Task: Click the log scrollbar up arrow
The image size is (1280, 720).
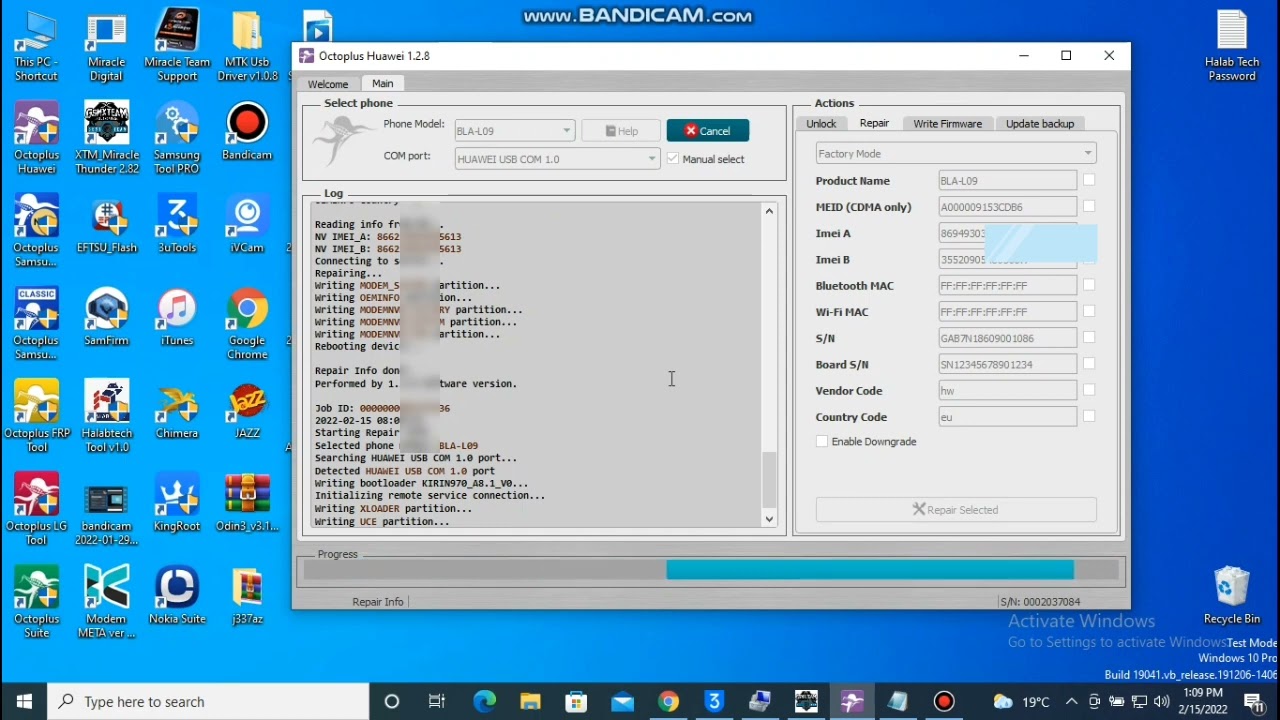Action: 769,211
